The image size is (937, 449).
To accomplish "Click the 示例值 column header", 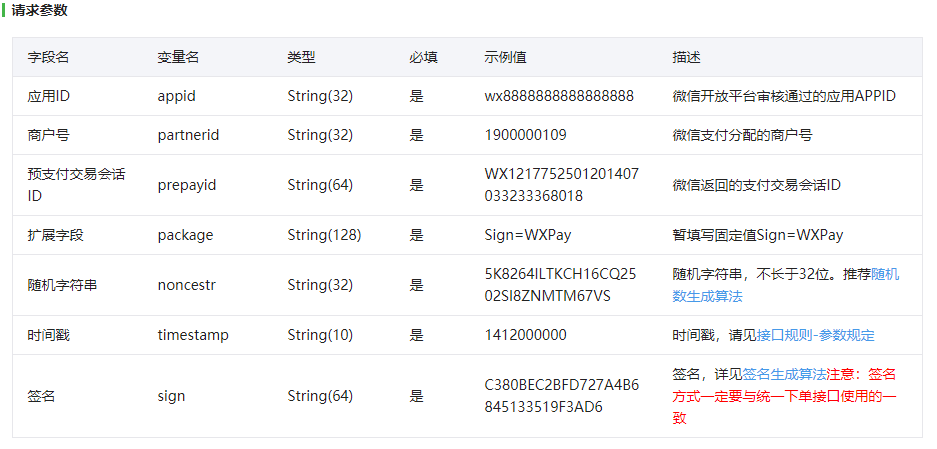I will coord(505,57).
